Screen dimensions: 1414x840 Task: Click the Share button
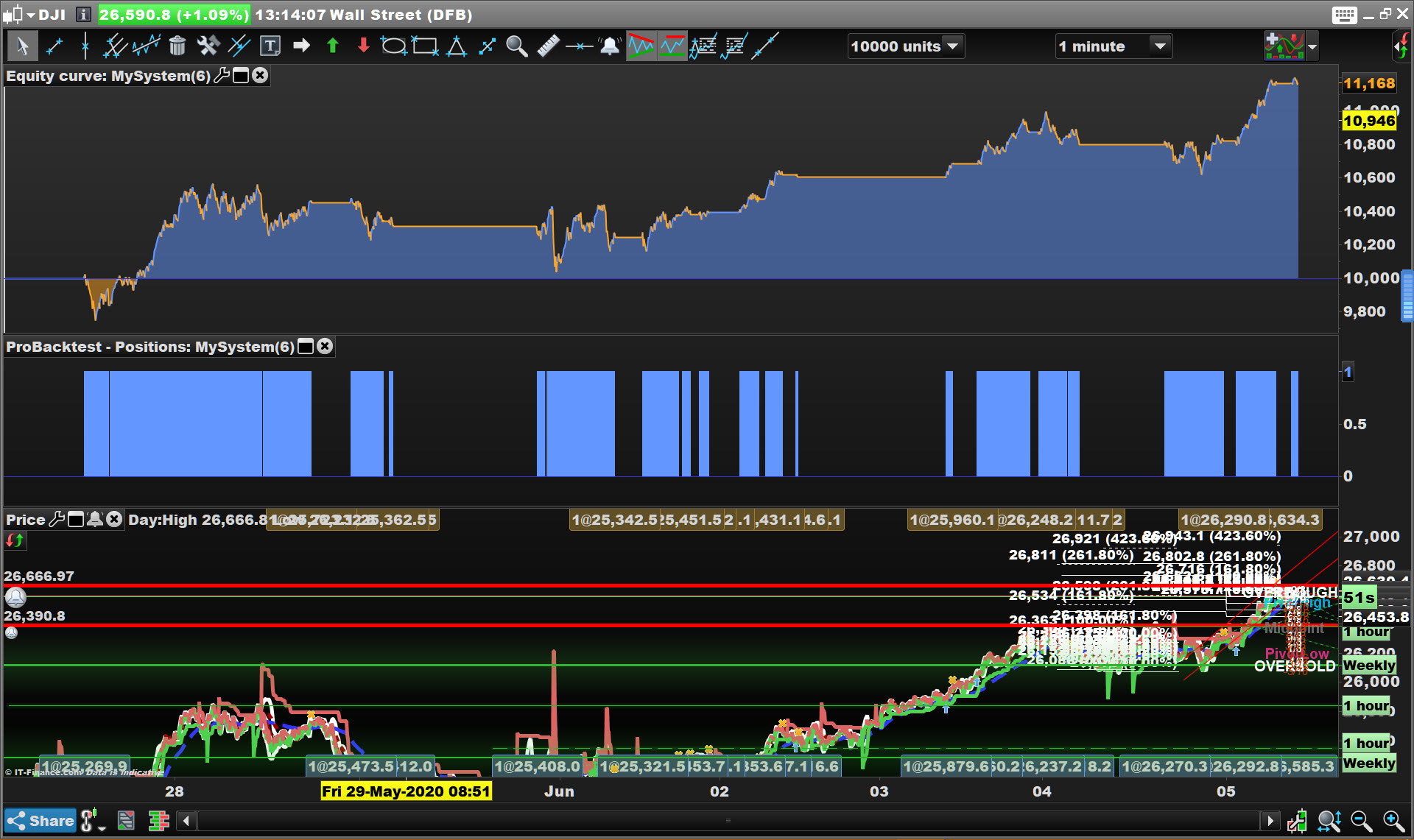pyautogui.click(x=41, y=821)
